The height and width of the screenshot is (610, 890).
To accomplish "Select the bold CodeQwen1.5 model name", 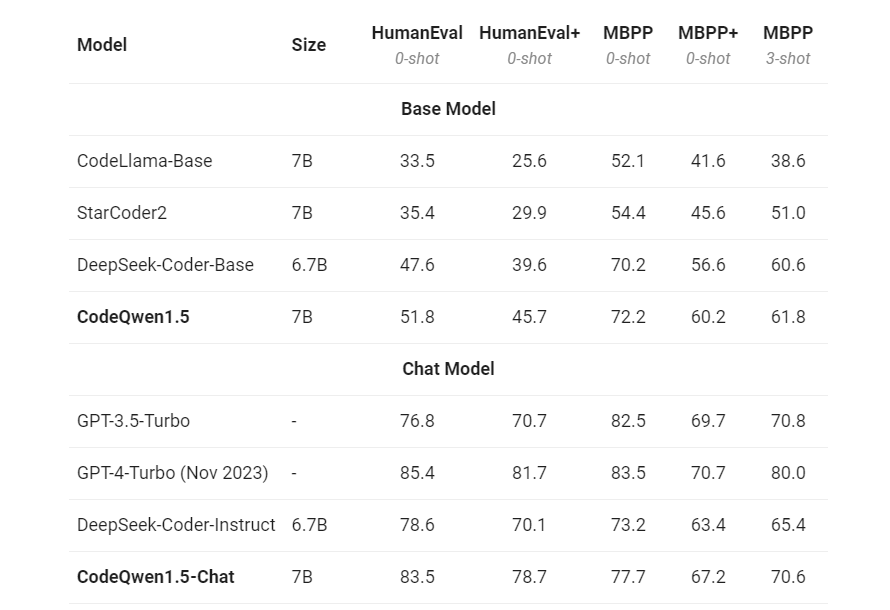I will tap(133, 317).
